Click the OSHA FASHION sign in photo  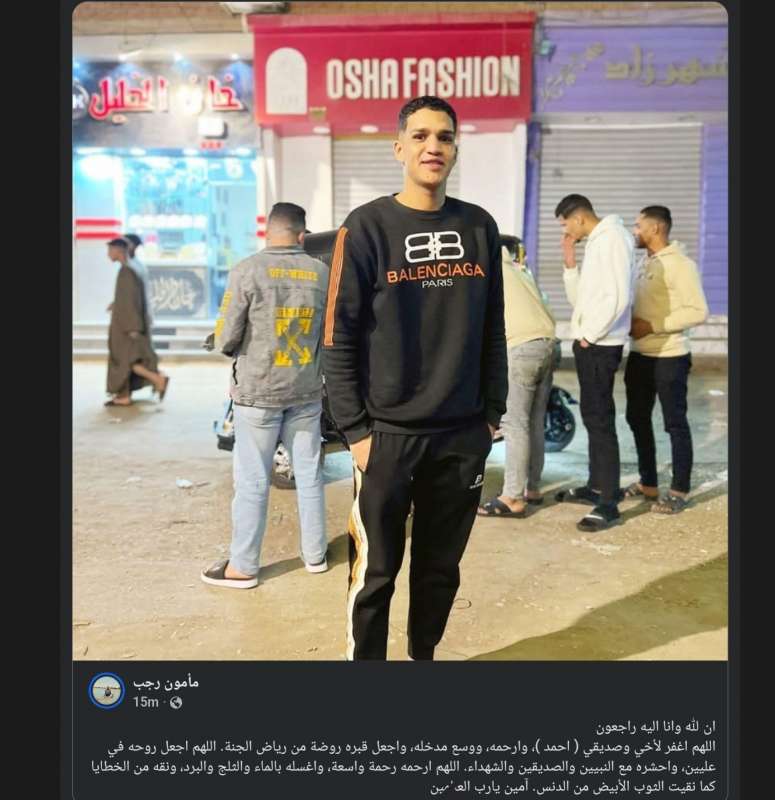(422, 77)
